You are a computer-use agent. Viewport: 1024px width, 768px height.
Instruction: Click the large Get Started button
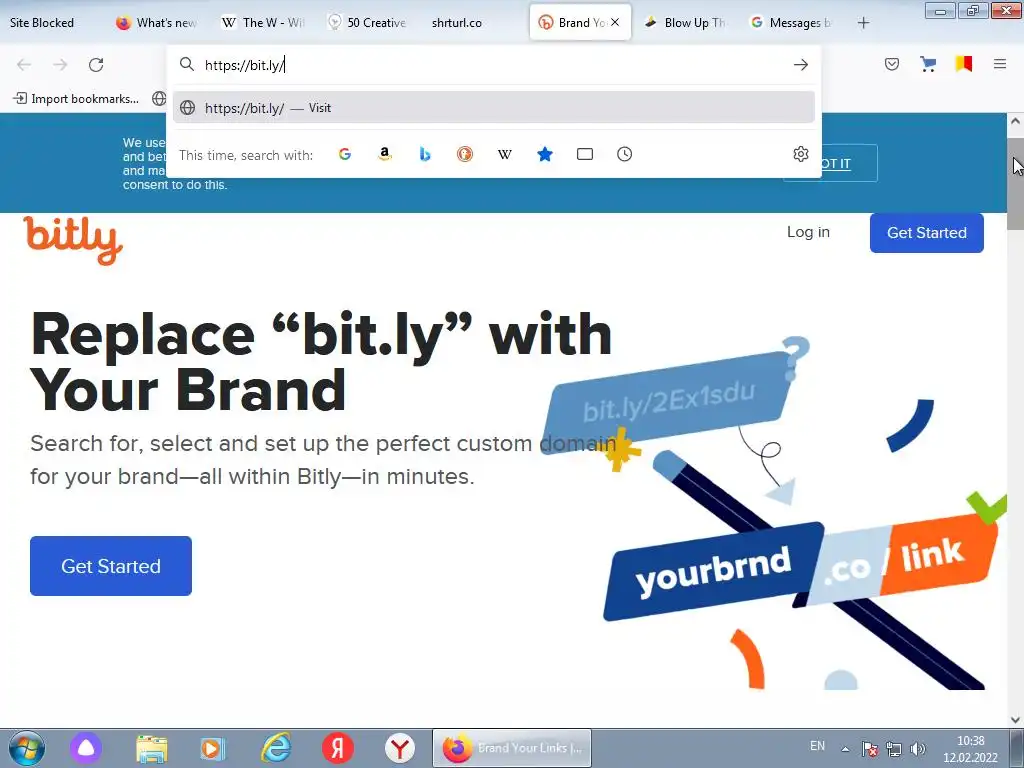pyautogui.click(x=111, y=566)
